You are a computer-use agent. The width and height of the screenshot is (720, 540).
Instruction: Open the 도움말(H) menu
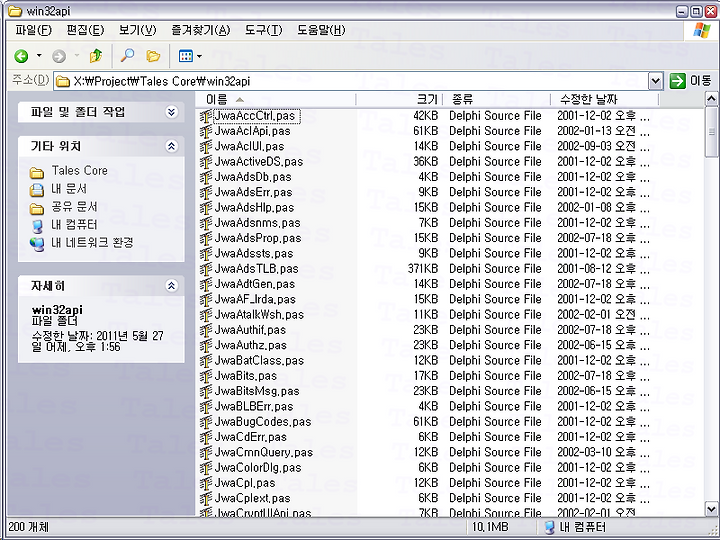click(x=321, y=30)
